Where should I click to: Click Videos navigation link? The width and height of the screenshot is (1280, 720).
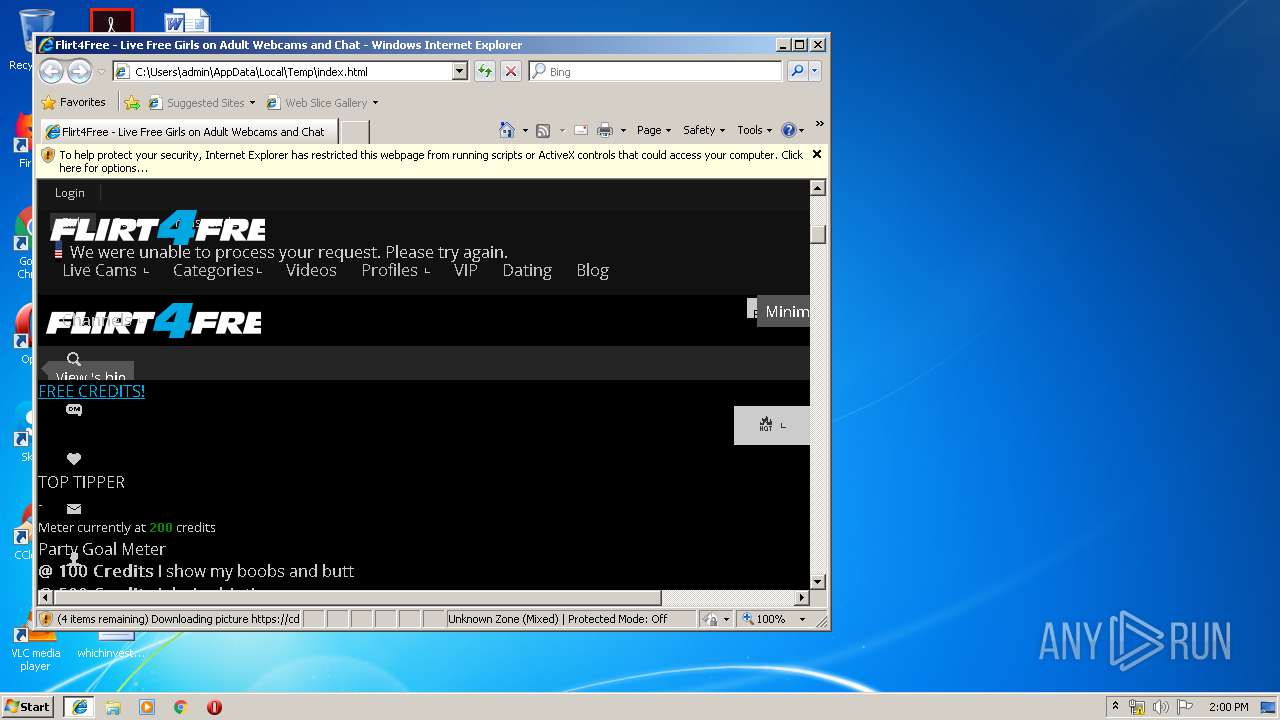click(x=311, y=270)
